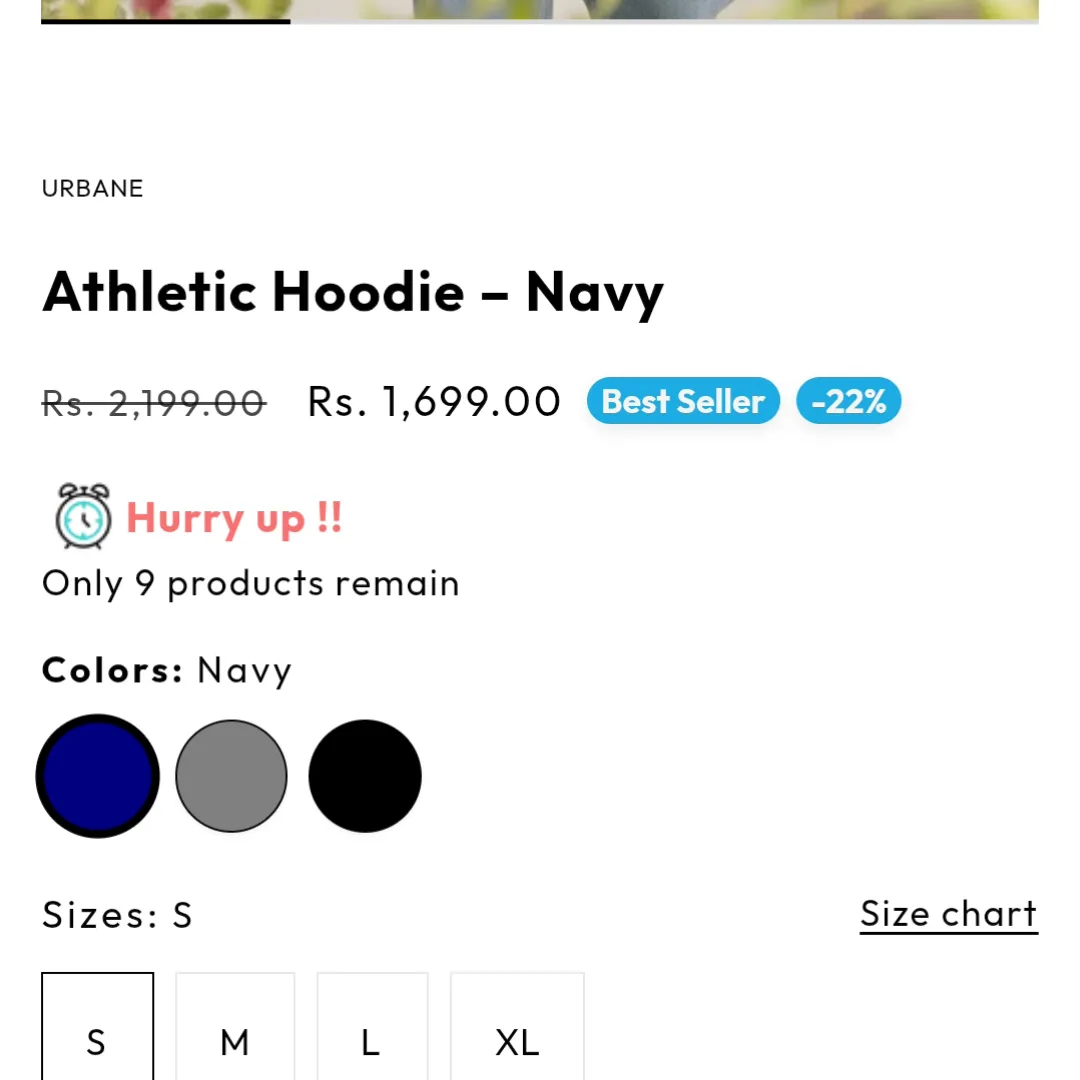Pick the black color swatch
The image size is (1080, 1080).
pos(365,776)
